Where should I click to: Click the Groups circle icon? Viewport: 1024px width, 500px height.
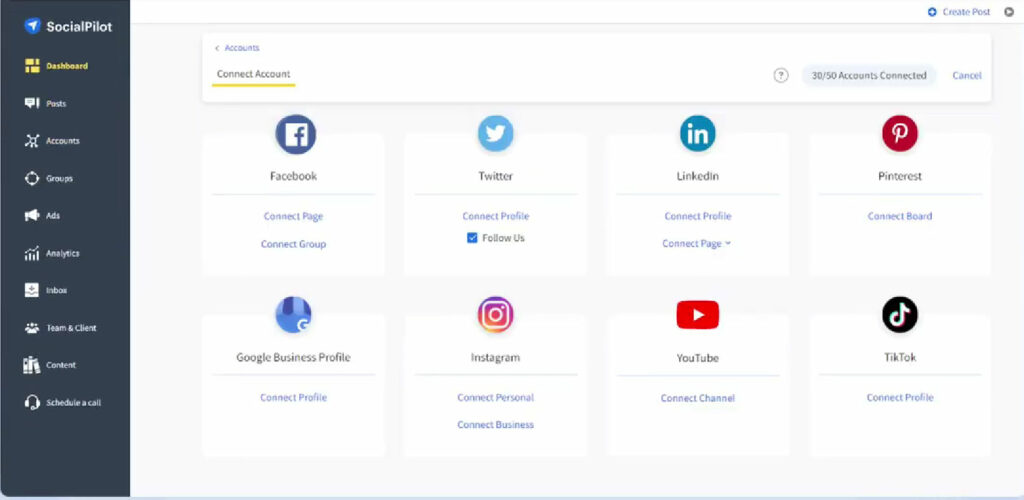[32, 178]
